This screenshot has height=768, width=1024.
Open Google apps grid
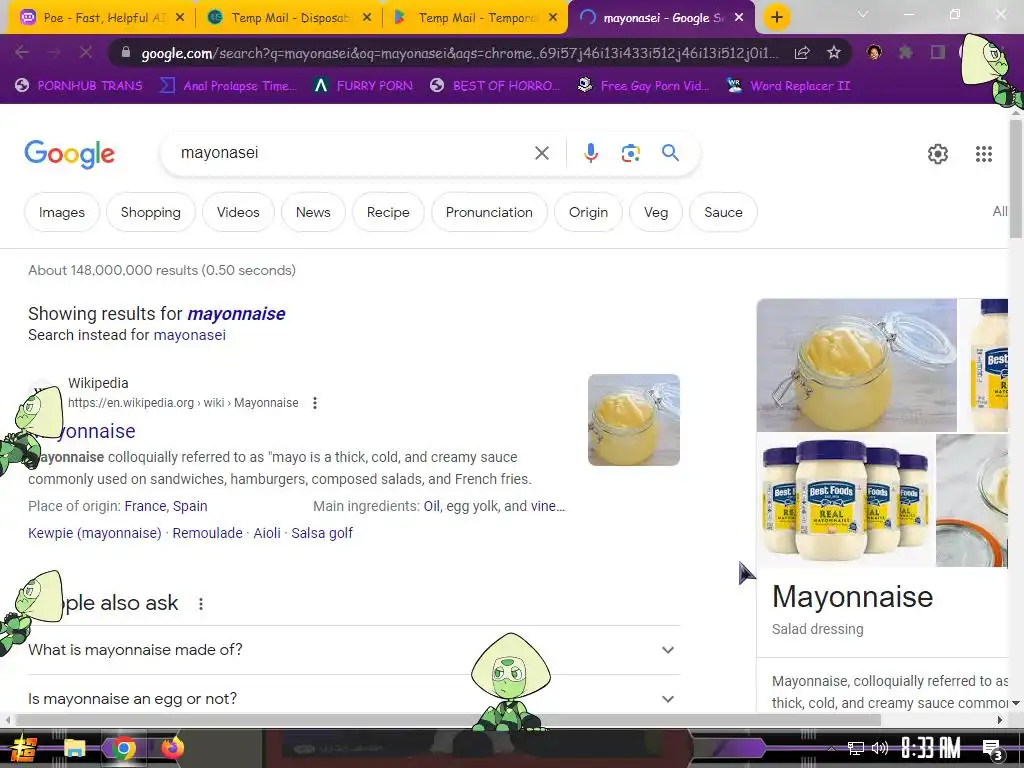pyautogui.click(x=984, y=153)
